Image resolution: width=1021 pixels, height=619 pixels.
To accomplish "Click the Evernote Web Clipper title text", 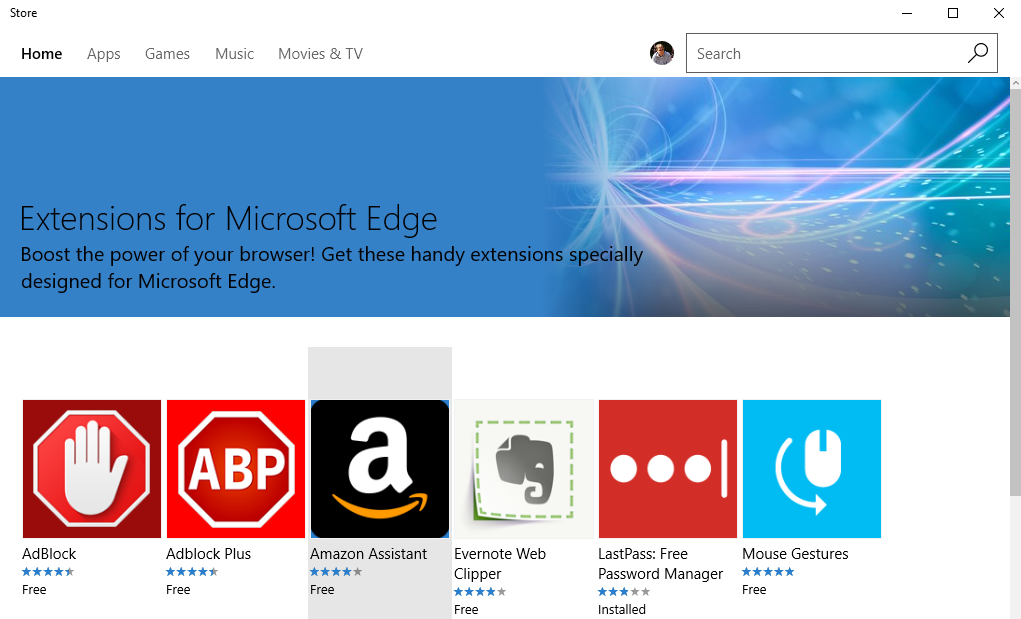I will click(500, 564).
